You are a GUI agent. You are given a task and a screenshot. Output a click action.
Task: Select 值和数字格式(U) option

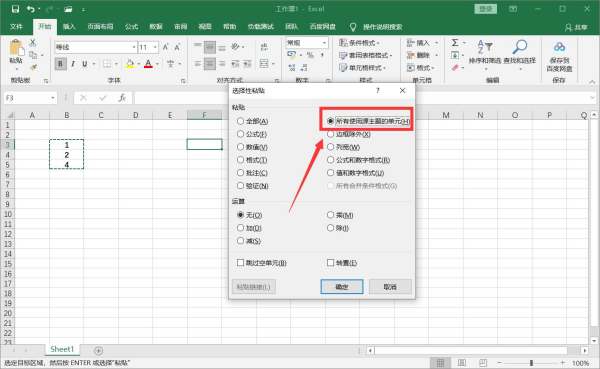click(355, 173)
